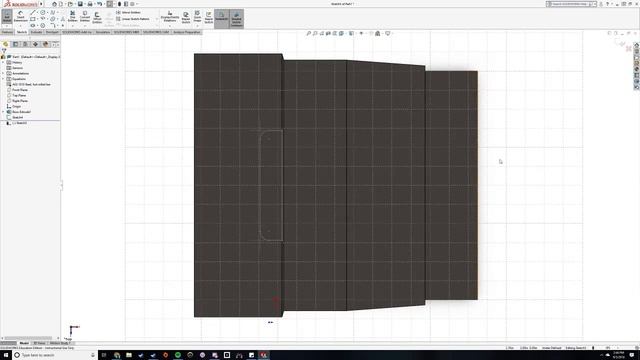This screenshot has width=640, height=360.
Task: Select the material entry in the tree
Action: coord(29,84)
